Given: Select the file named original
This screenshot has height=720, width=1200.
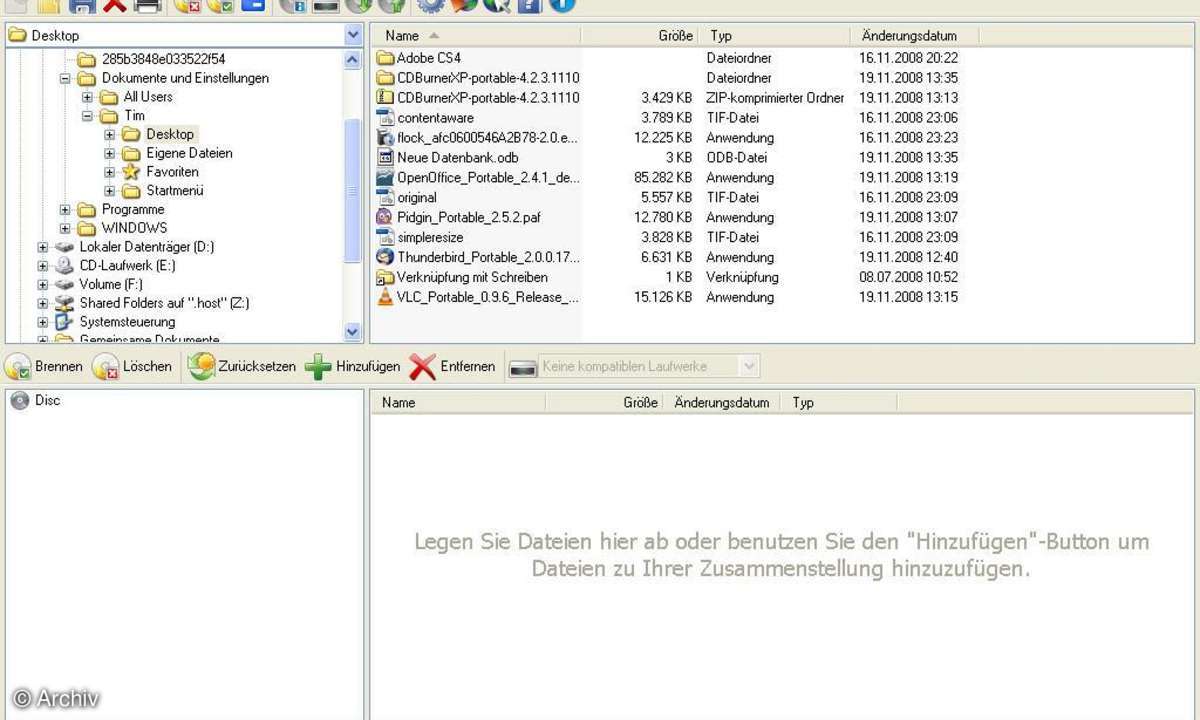Looking at the screenshot, I should [417, 197].
